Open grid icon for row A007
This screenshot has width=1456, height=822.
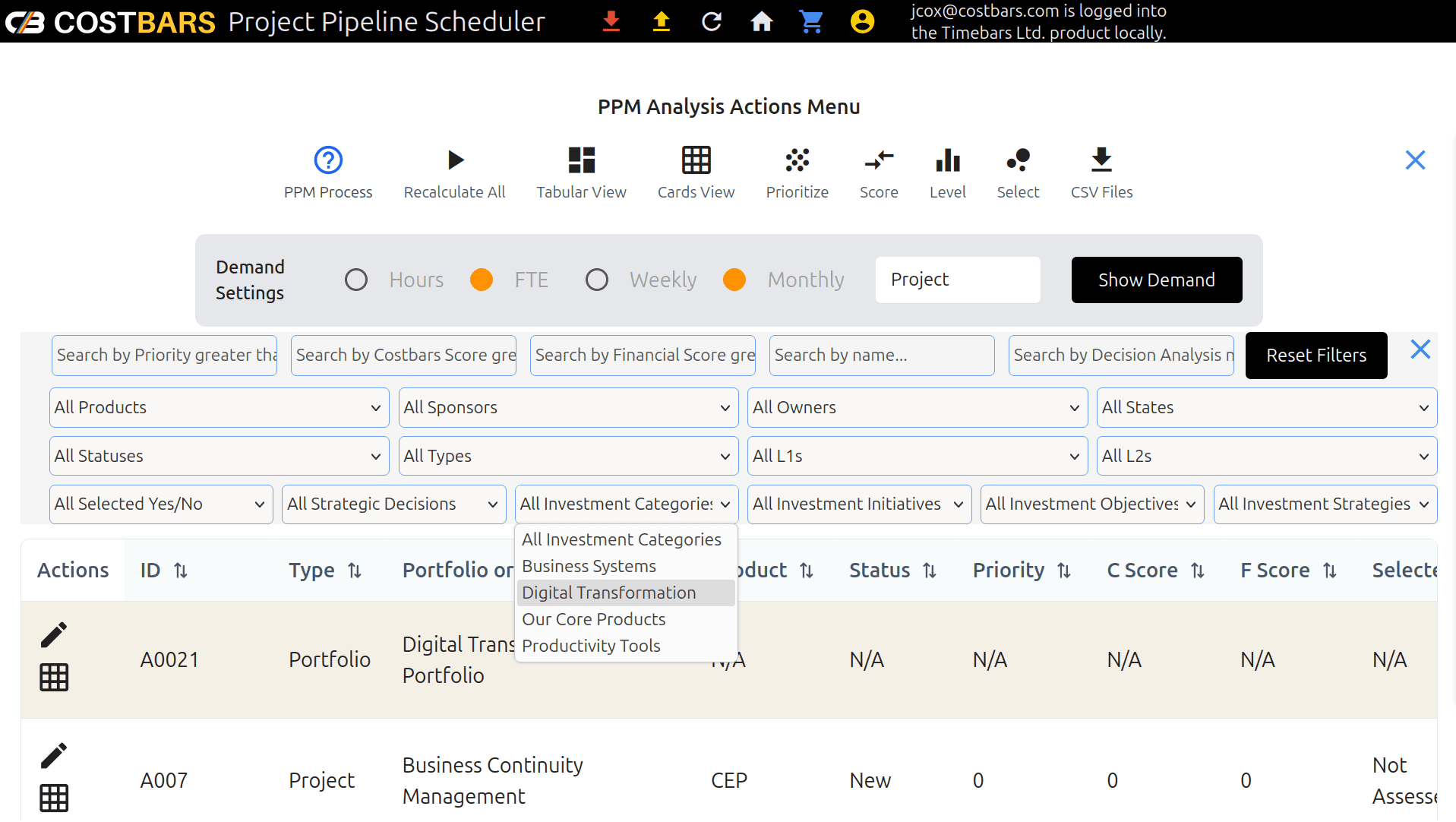(54, 798)
